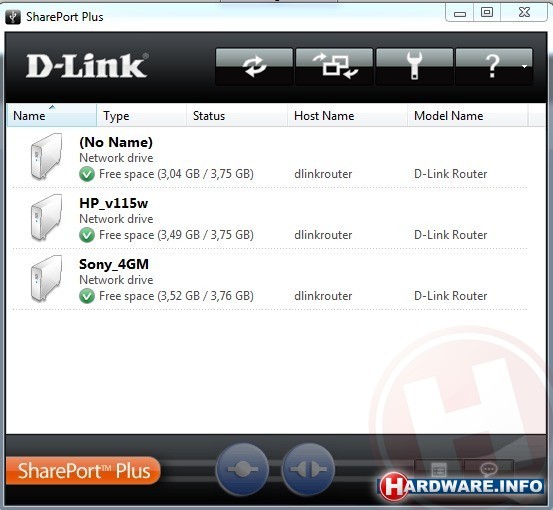Click D-Link Router model in Sony_4GM row
Screen dimensions: 553x510
pos(450,296)
